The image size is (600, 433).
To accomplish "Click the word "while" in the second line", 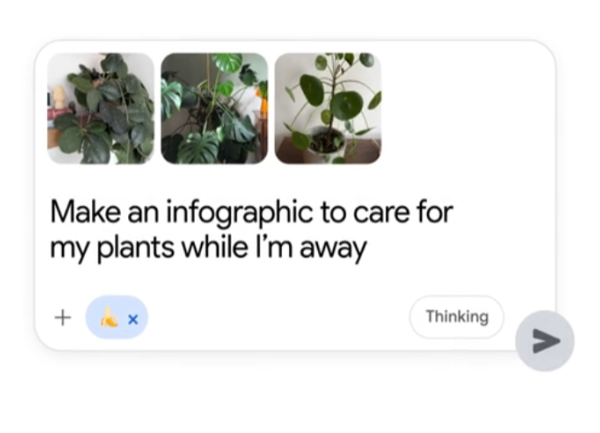I will [211, 247].
